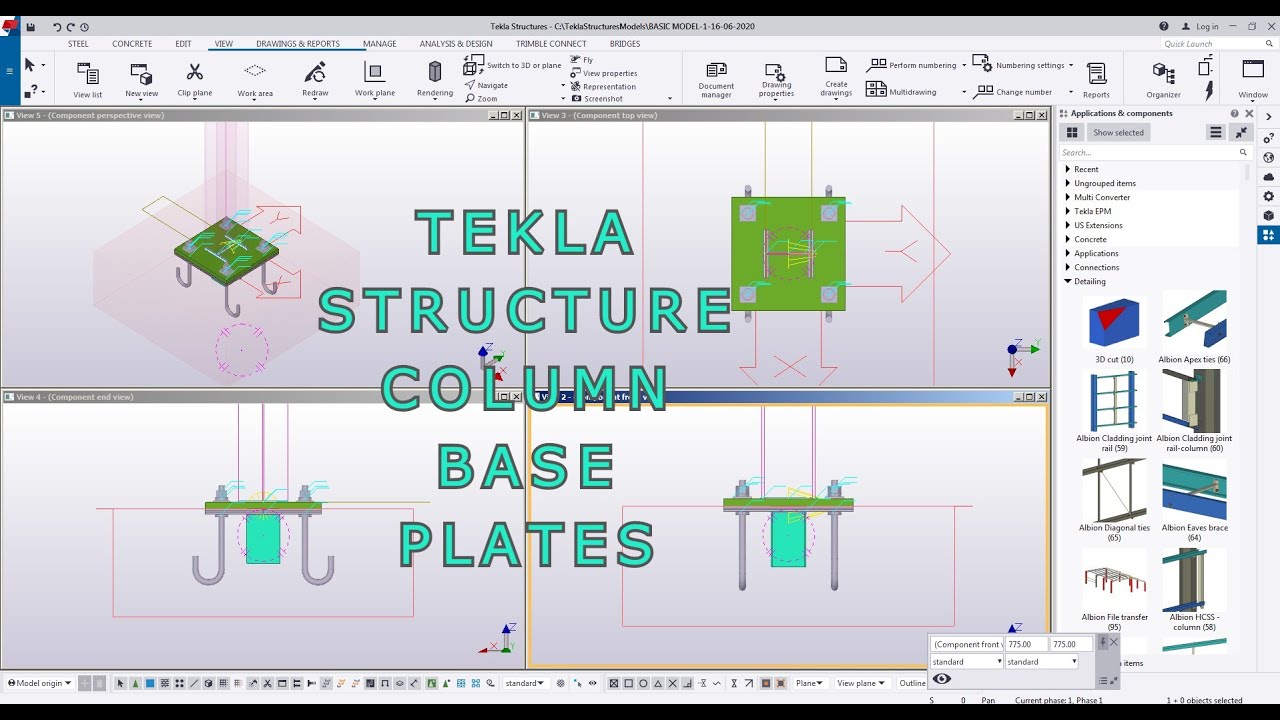The width and height of the screenshot is (1280, 720).
Task: Open Drawing properties
Action: (776, 80)
